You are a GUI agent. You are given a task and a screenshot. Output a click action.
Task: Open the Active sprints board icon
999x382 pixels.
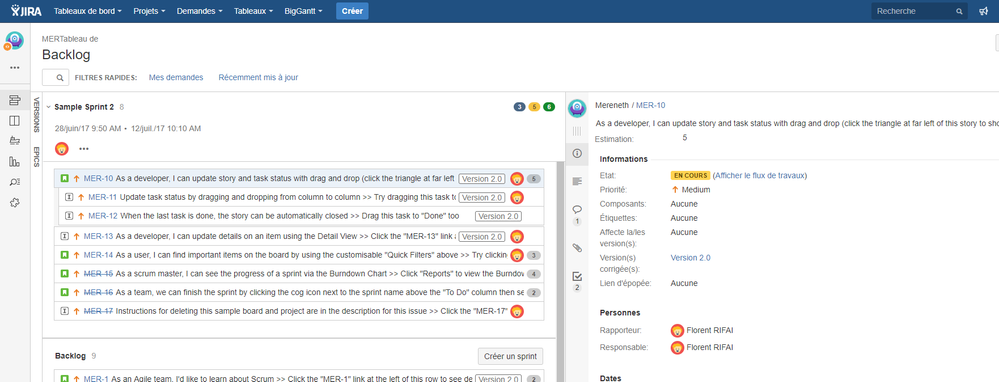pyautogui.click(x=15, y=121)
